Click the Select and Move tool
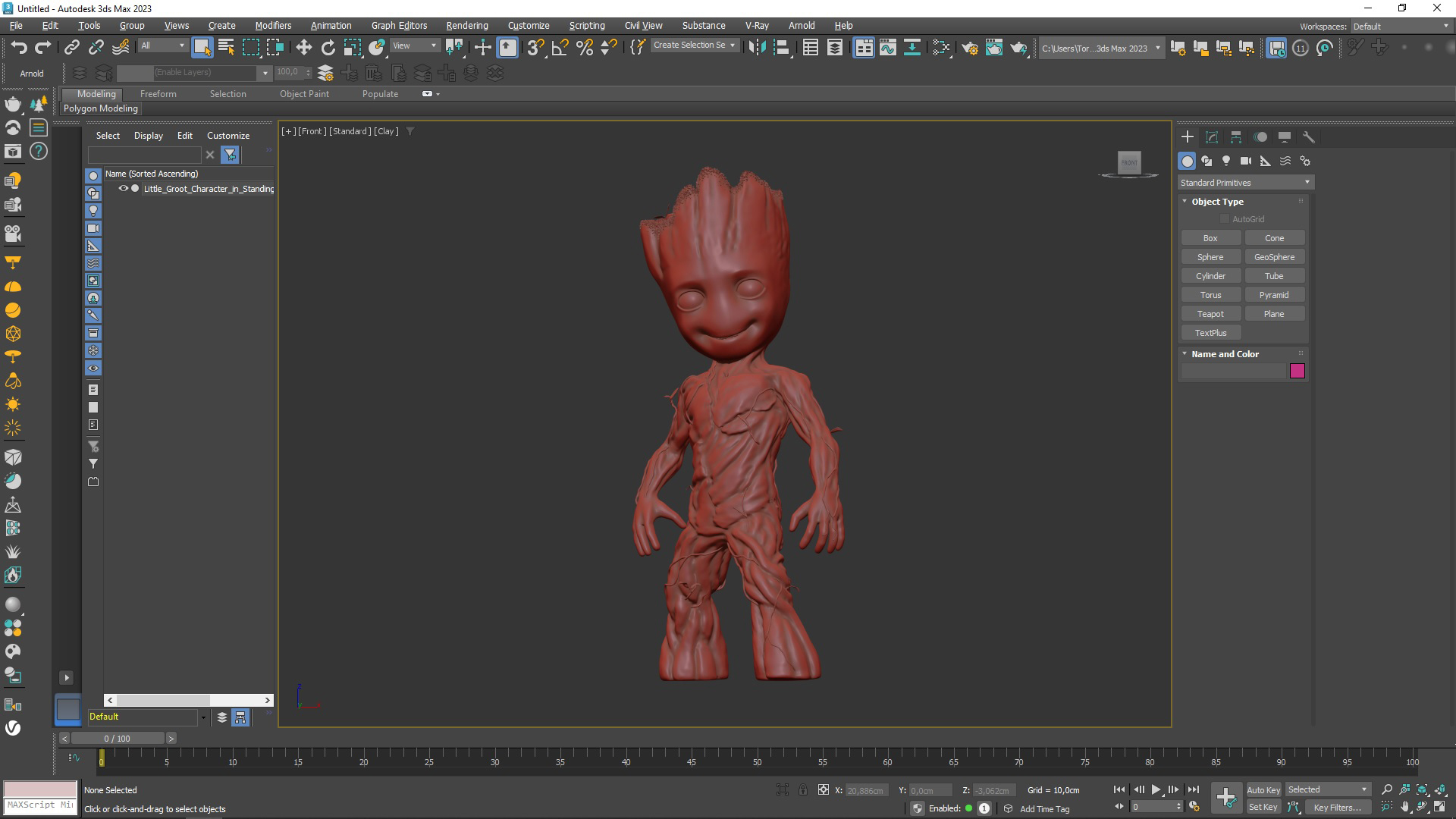Screen dimensions: 1456x819 304,48
